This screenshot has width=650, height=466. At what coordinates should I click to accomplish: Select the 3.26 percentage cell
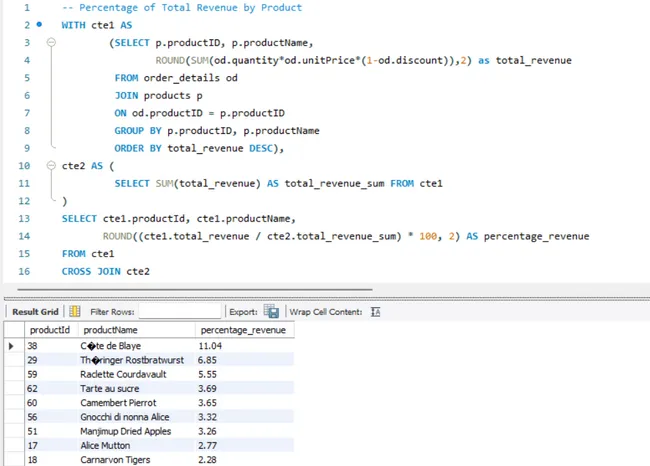click(x=245, y=431)
